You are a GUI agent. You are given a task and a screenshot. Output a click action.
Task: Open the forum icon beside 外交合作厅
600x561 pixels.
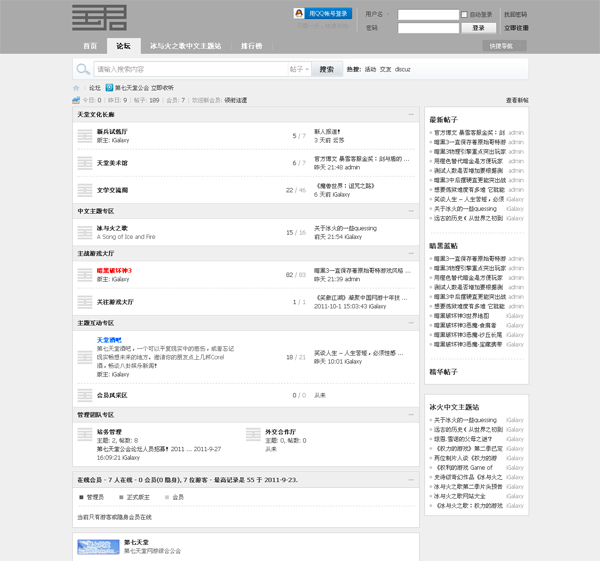coord(253,434)
